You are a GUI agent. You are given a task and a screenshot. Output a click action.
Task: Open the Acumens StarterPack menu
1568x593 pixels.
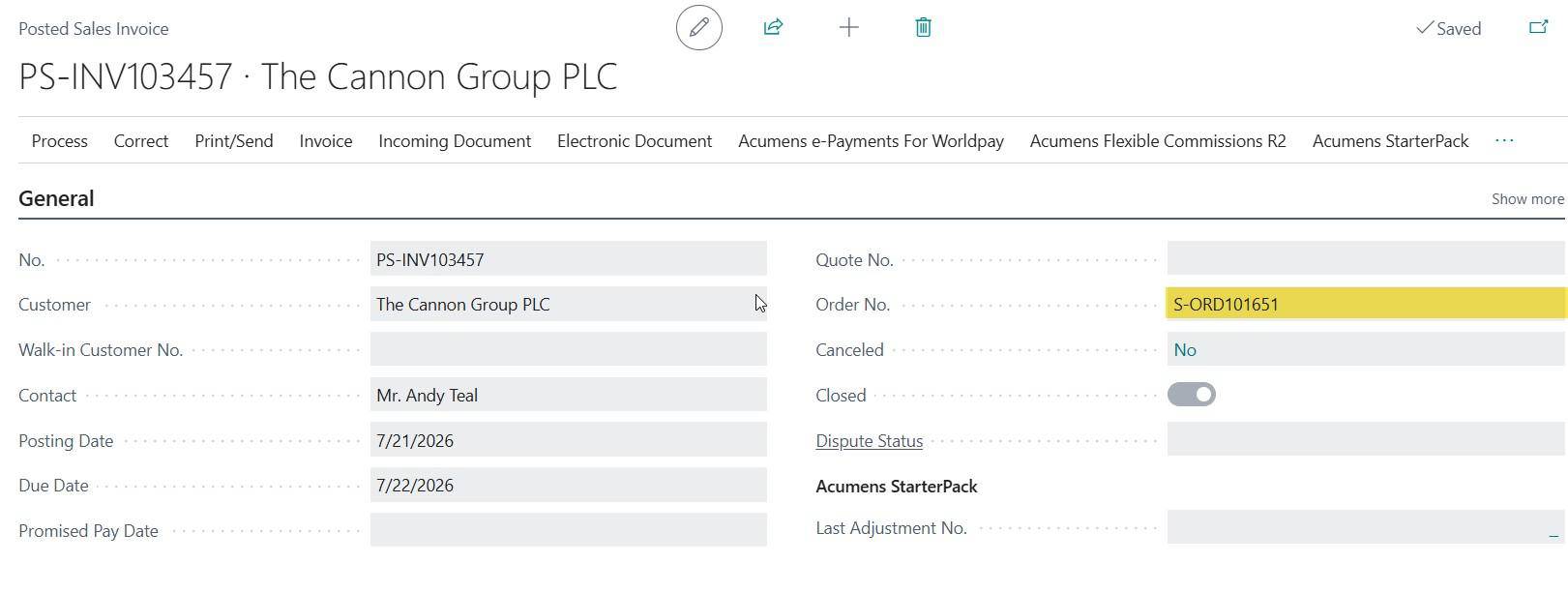click(1390, 141)
